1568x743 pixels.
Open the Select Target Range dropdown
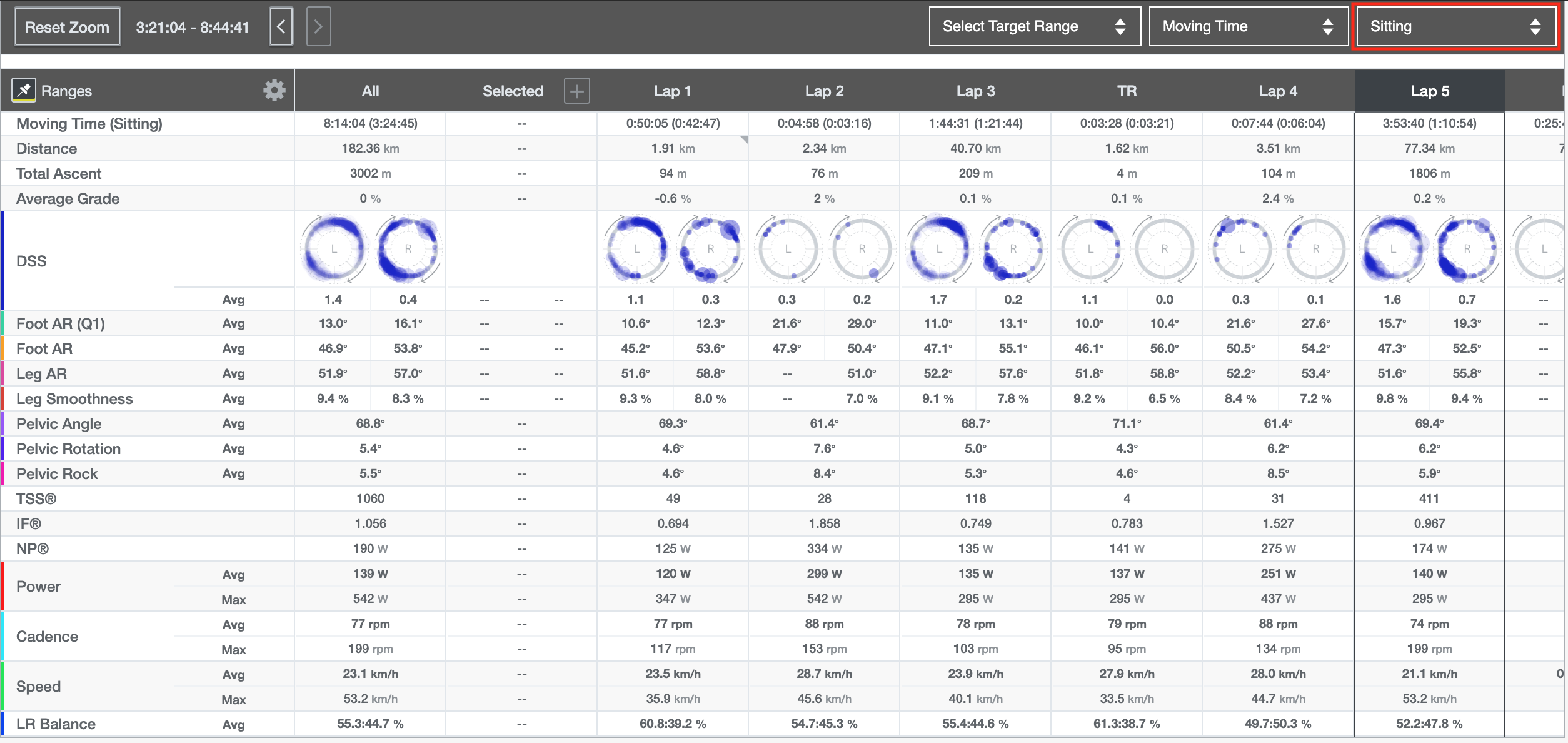tap(1035, 26)
